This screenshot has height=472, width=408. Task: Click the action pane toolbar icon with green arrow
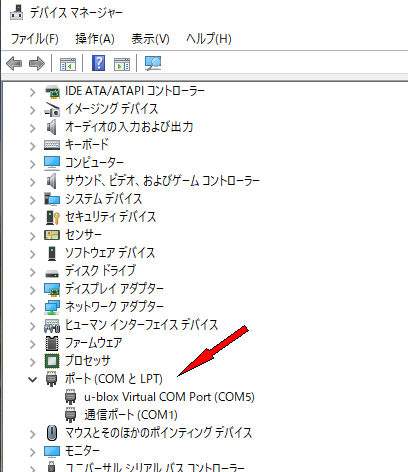point(122,64)
